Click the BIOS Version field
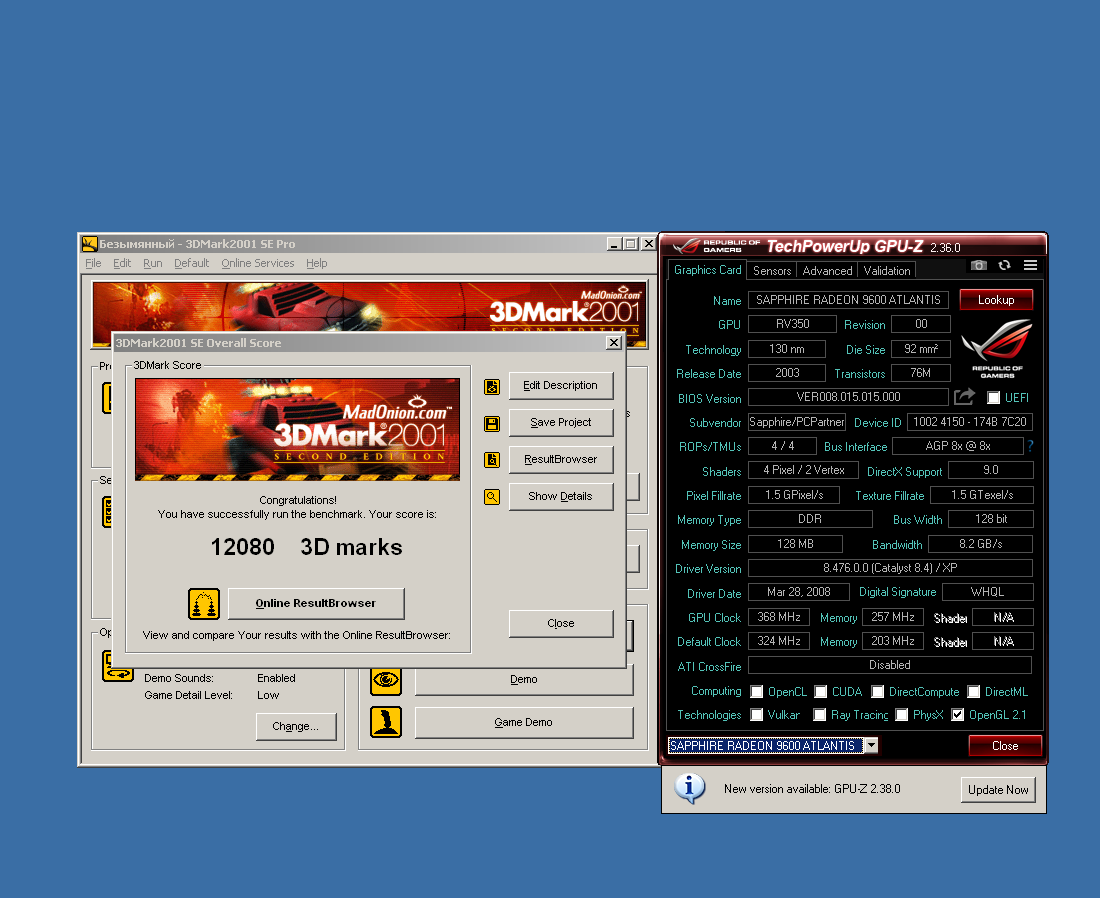The height and width of the screenshot is (898, 1100). click(x=848, y=397)
